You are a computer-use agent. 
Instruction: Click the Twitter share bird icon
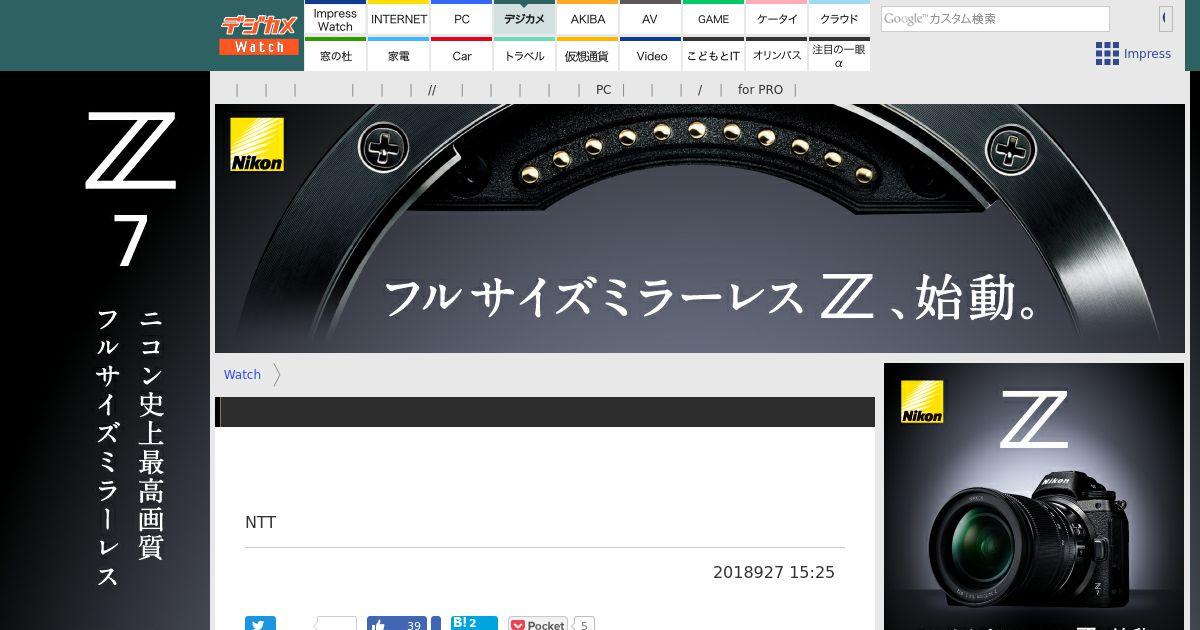click(260, 624)
